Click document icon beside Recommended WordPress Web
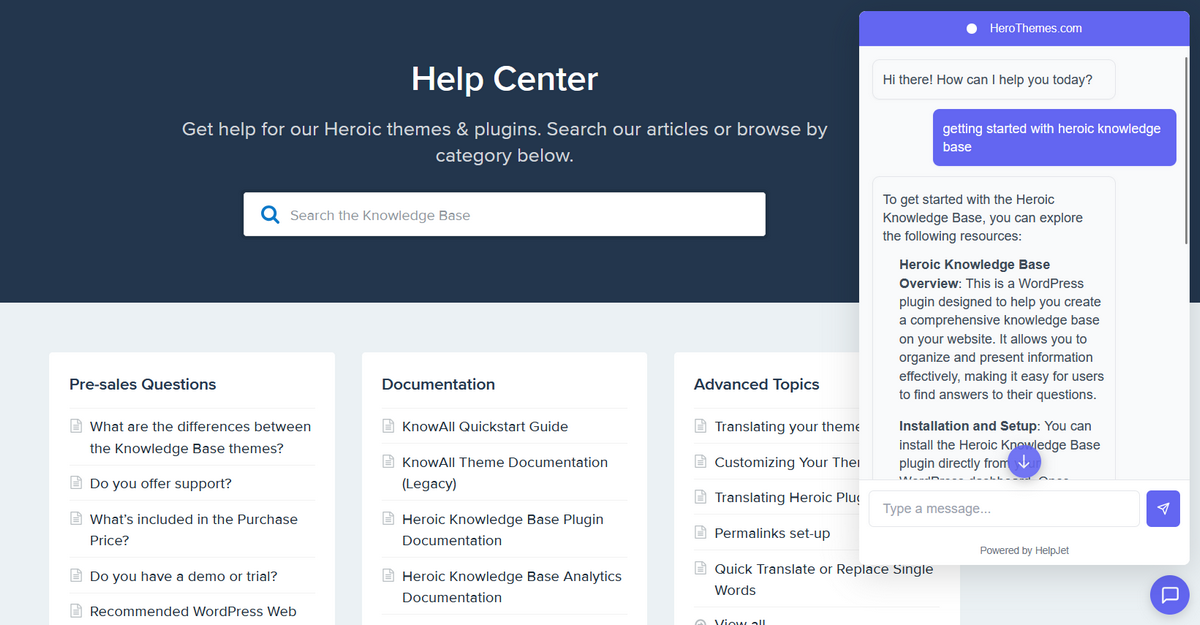The height and width of the screenshot is (625, 1200). 76,611
